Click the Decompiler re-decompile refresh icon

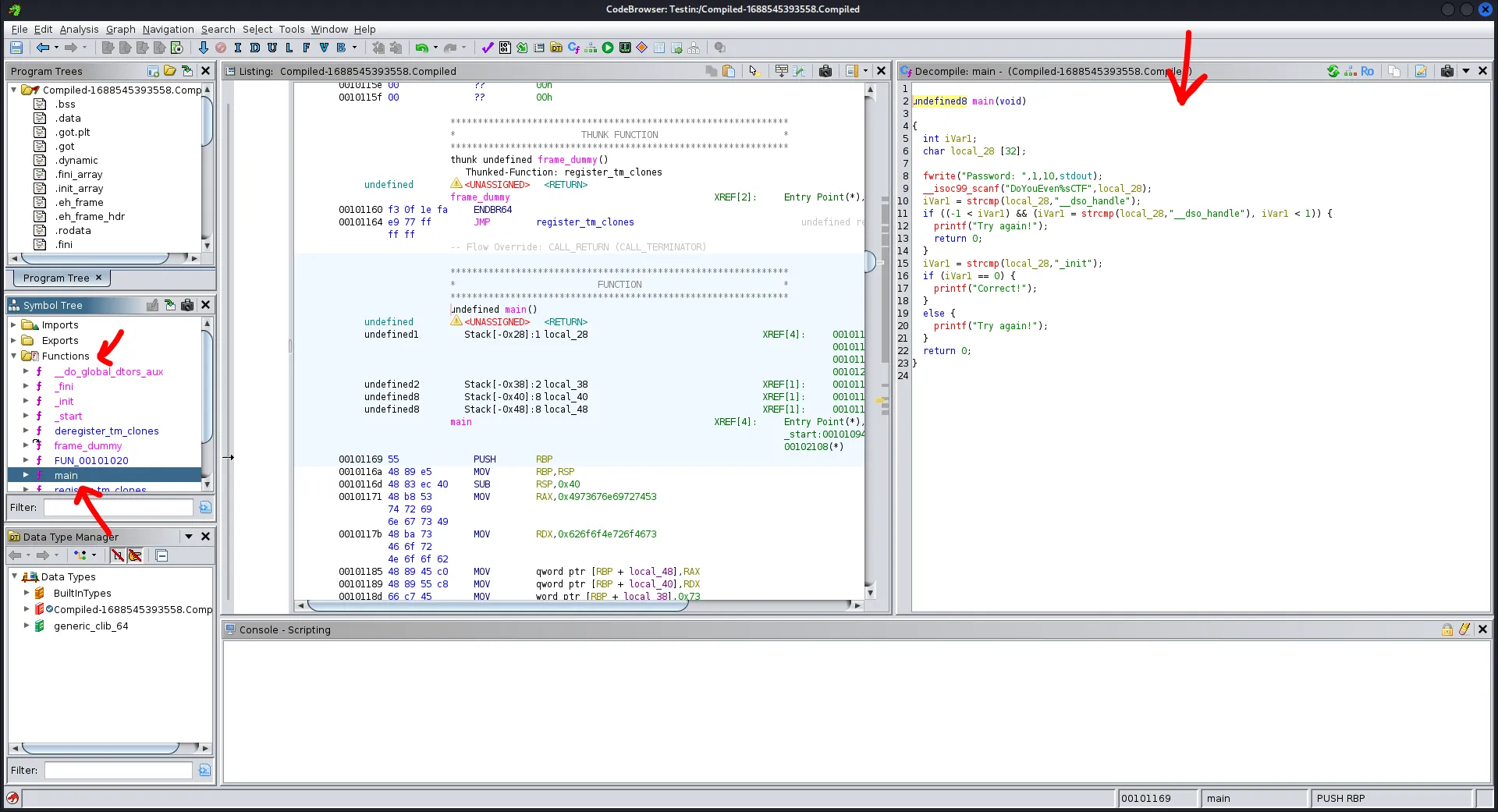pos(1333,71)
